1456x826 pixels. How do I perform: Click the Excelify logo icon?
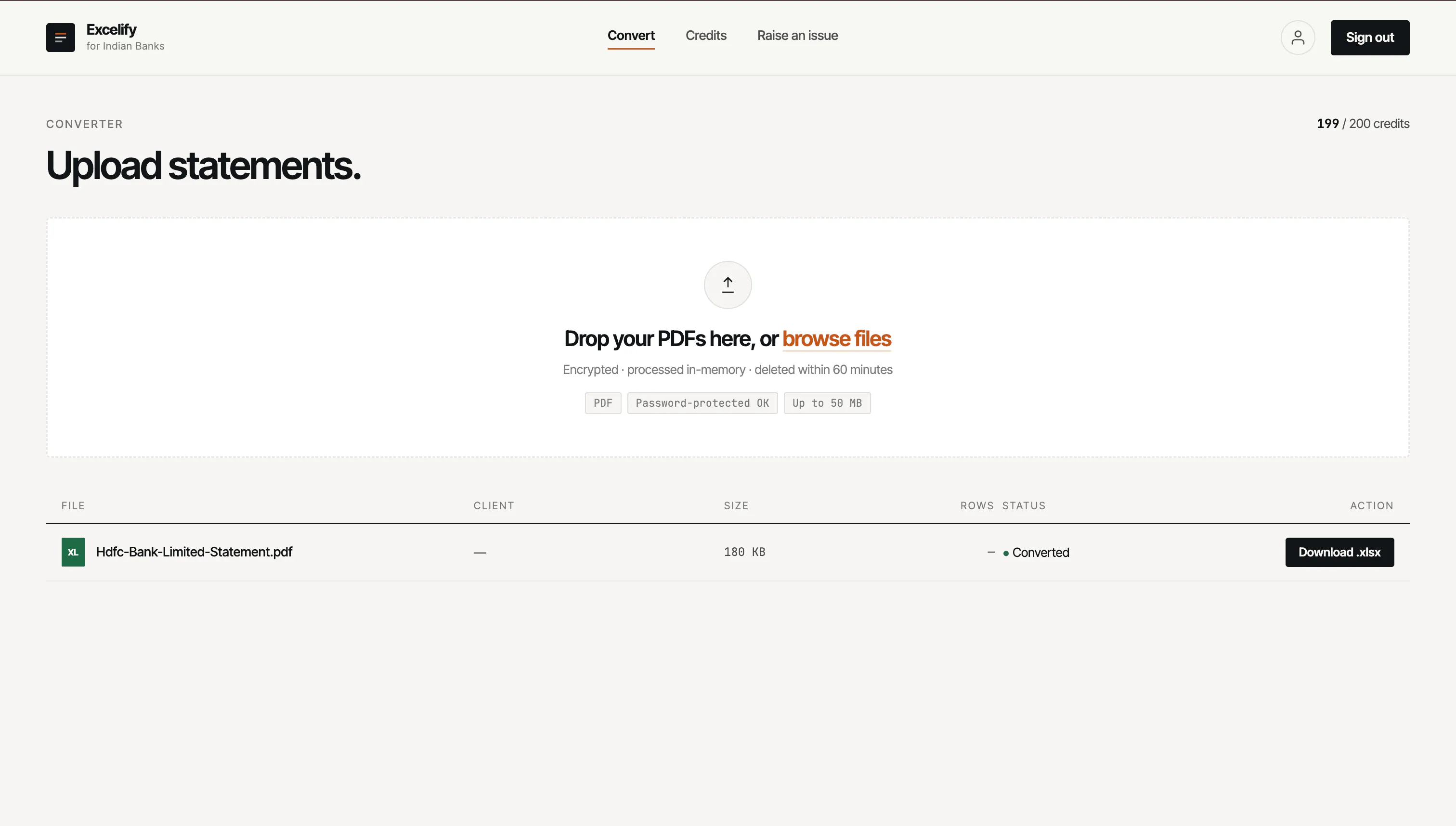pos(60,38)
